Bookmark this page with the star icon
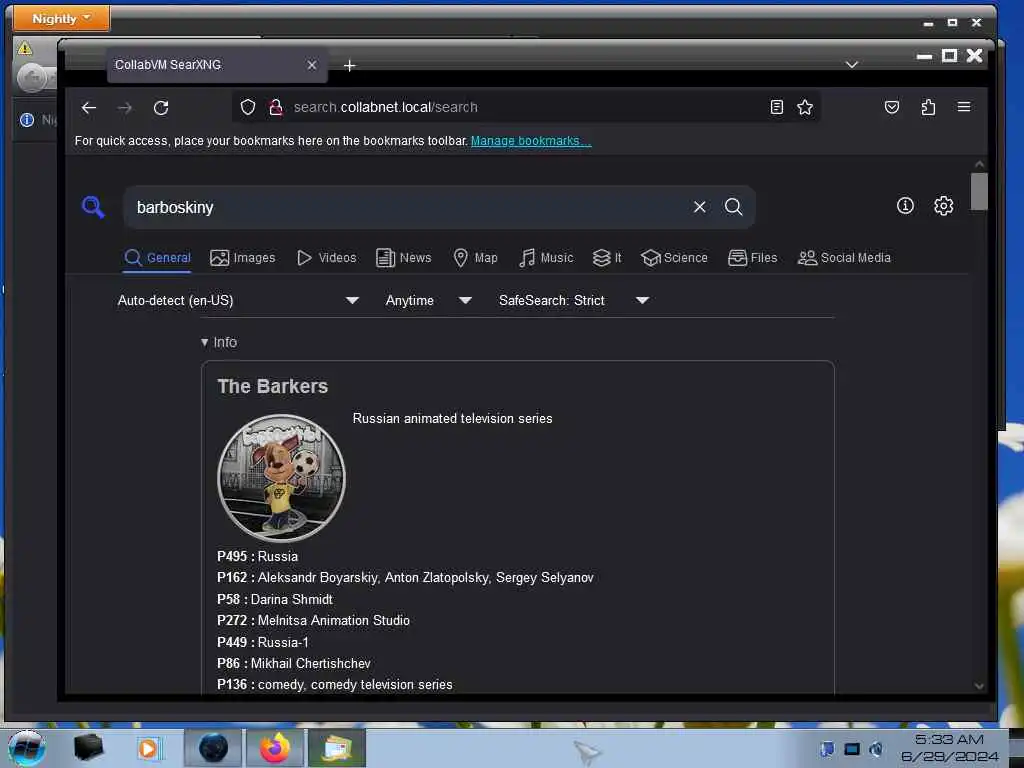 805,107
